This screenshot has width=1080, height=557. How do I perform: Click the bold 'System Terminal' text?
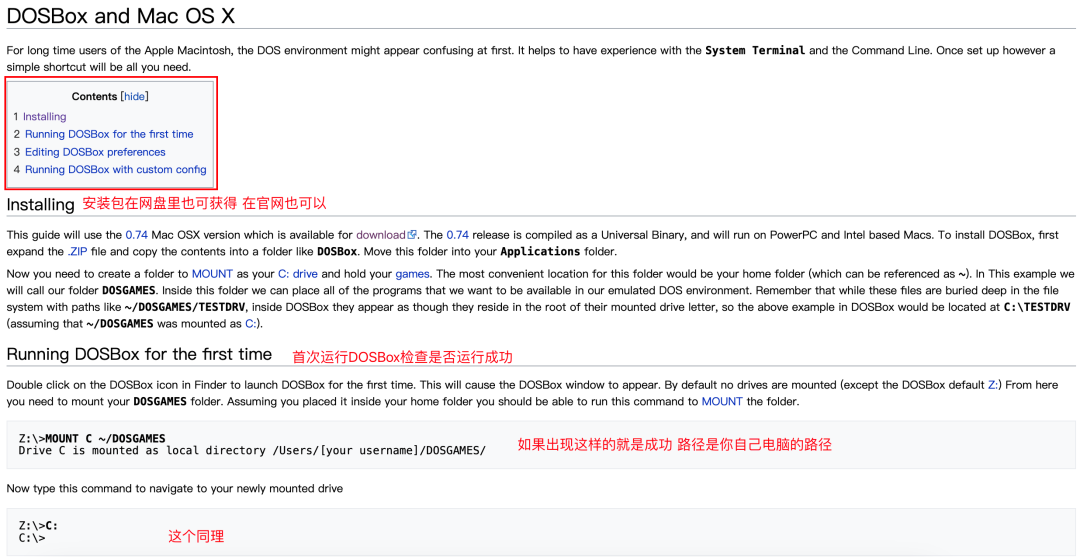[755, 51]
